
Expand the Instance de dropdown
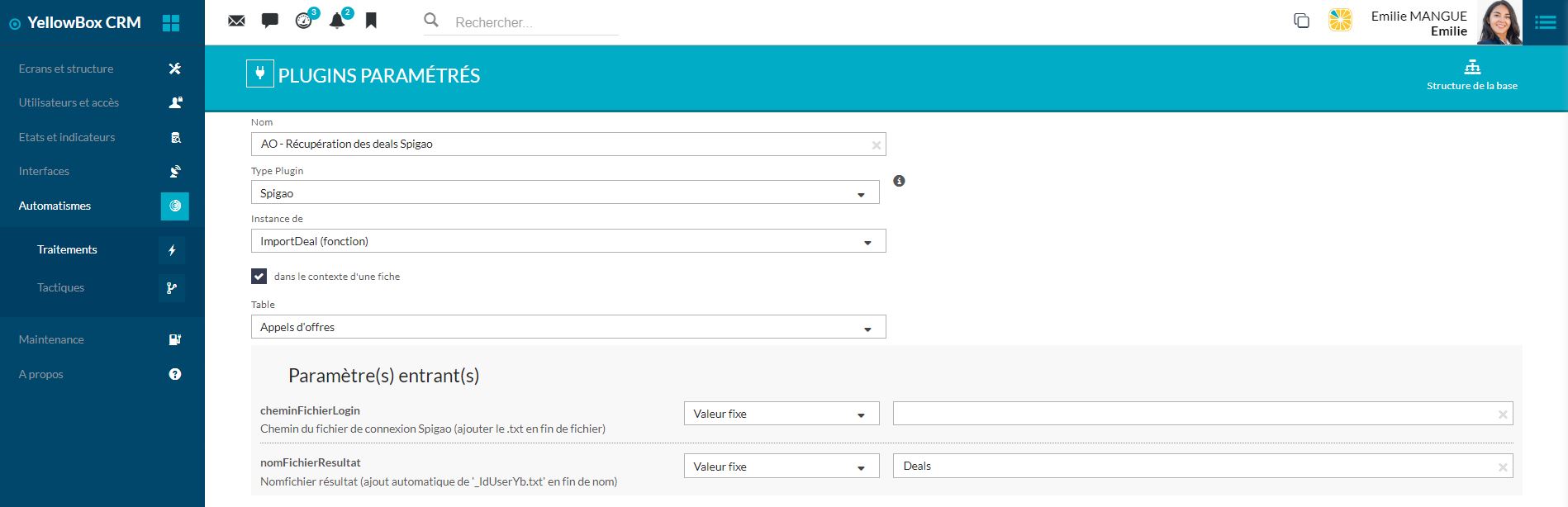coord(568,241)
